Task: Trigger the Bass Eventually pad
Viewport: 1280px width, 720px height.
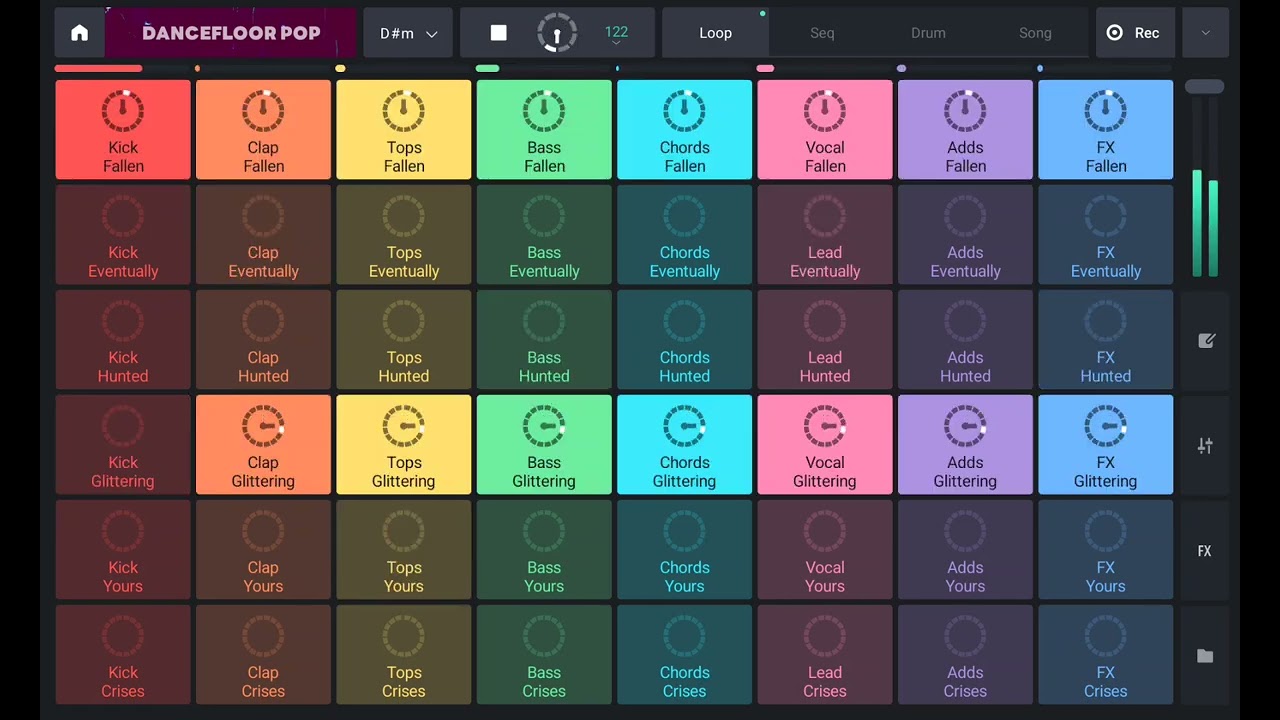Action: tap(544, 235)
